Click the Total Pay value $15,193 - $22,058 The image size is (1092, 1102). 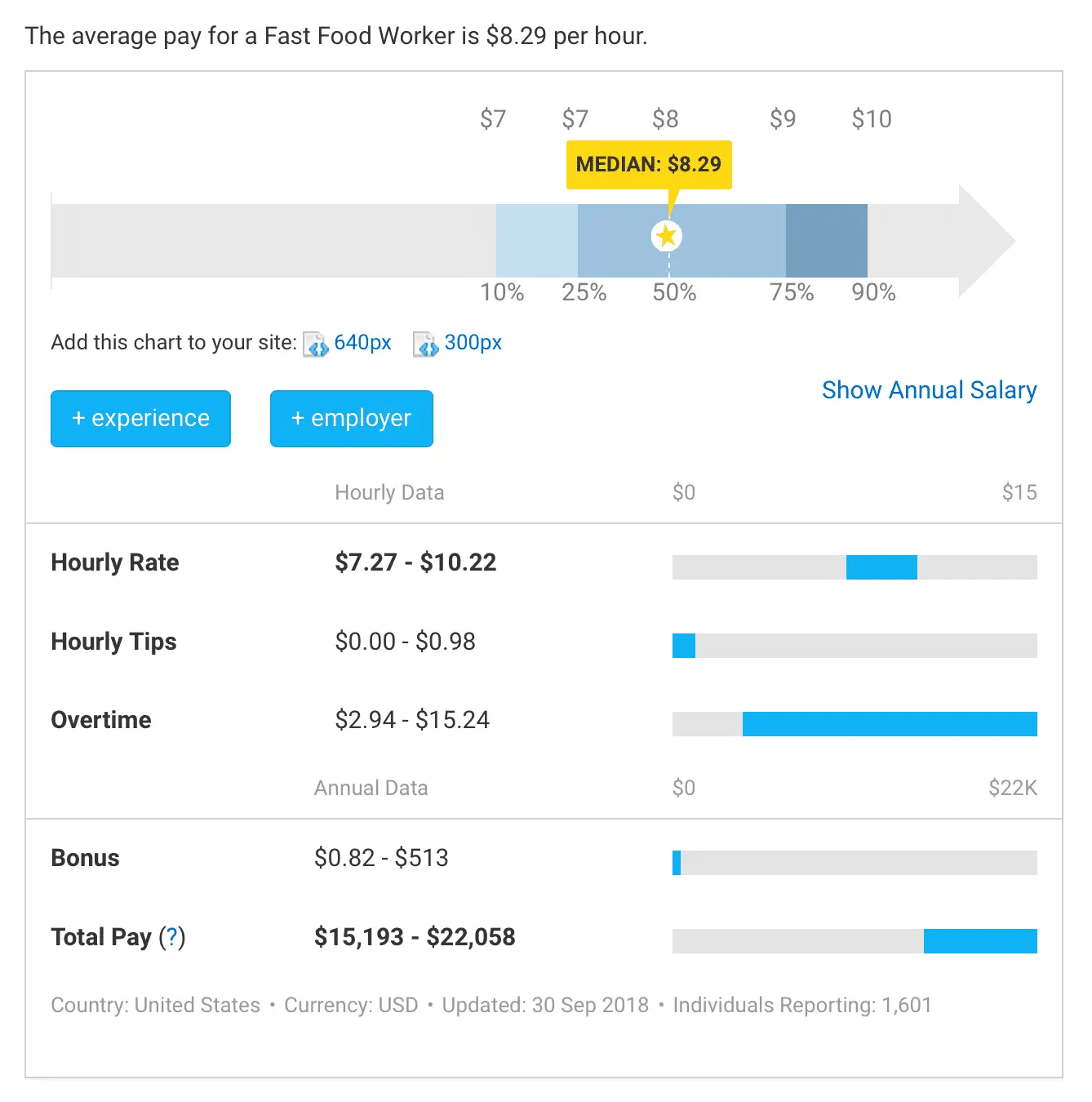click(415, 937)
